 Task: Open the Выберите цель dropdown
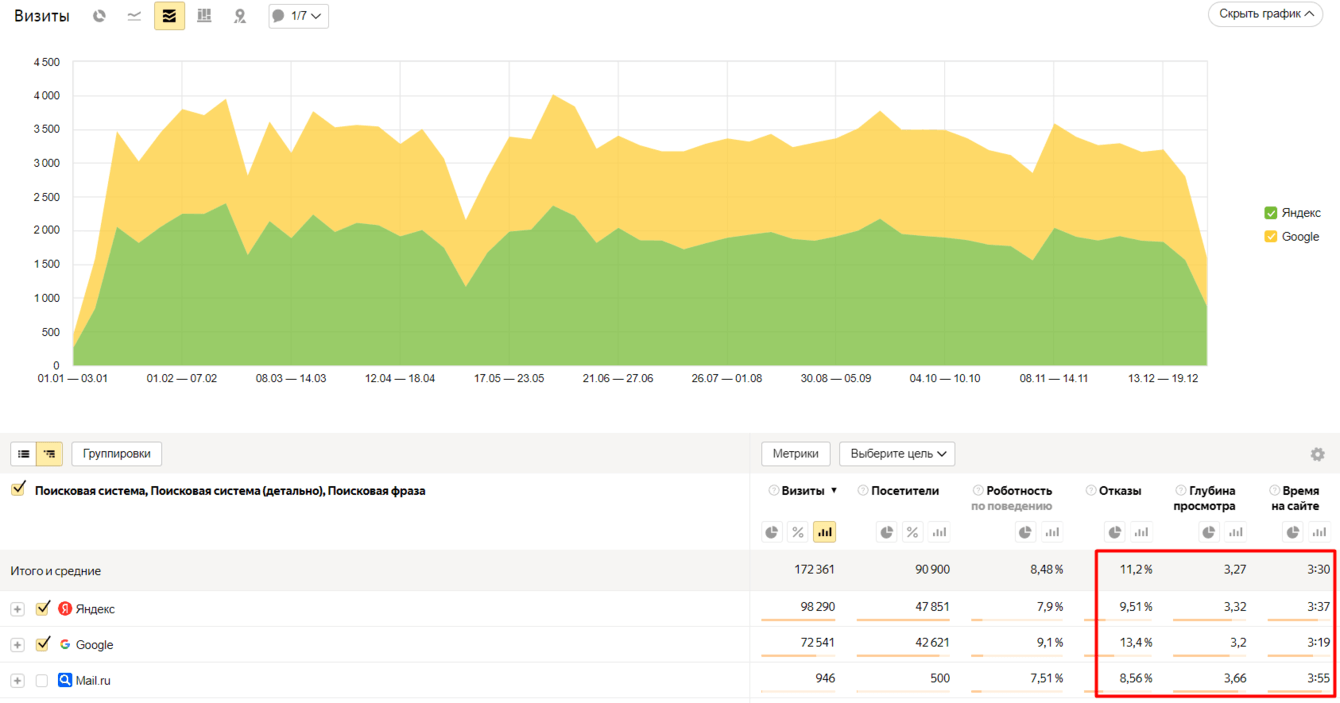(897, 454)
